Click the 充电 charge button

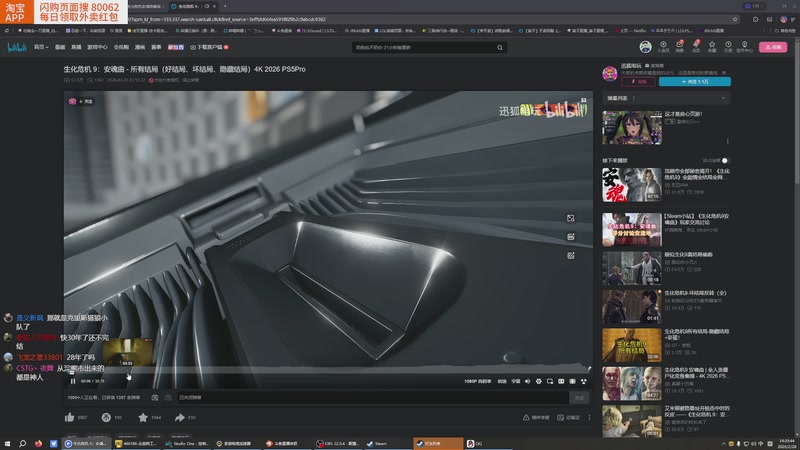click(638, 82)
